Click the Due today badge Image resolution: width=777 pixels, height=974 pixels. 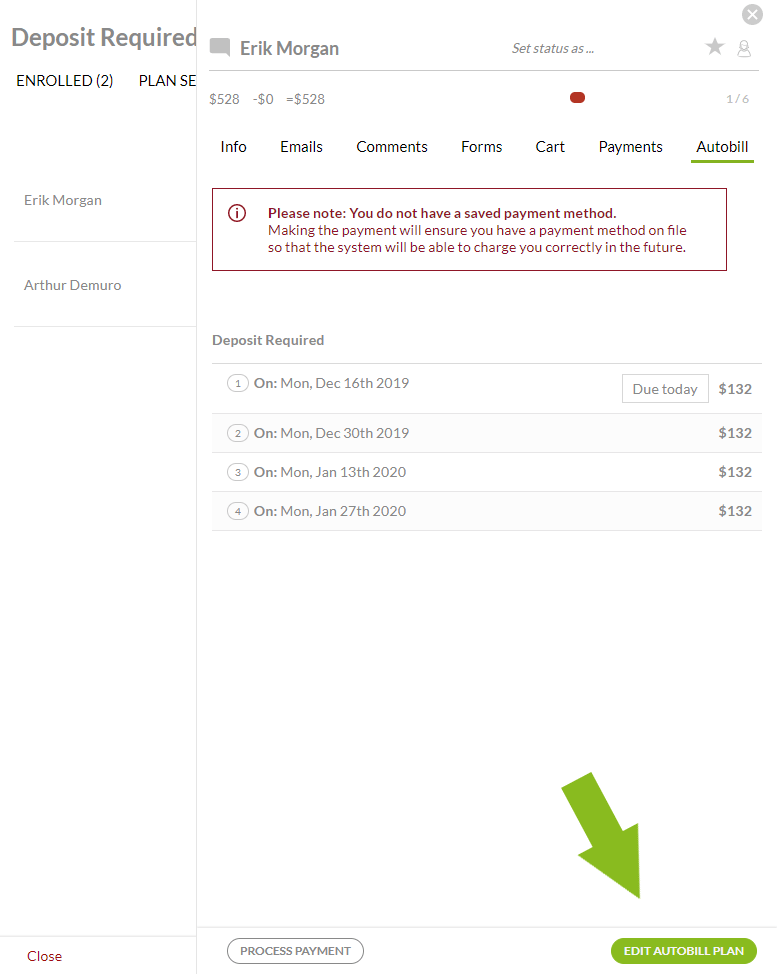pos(665,389)
